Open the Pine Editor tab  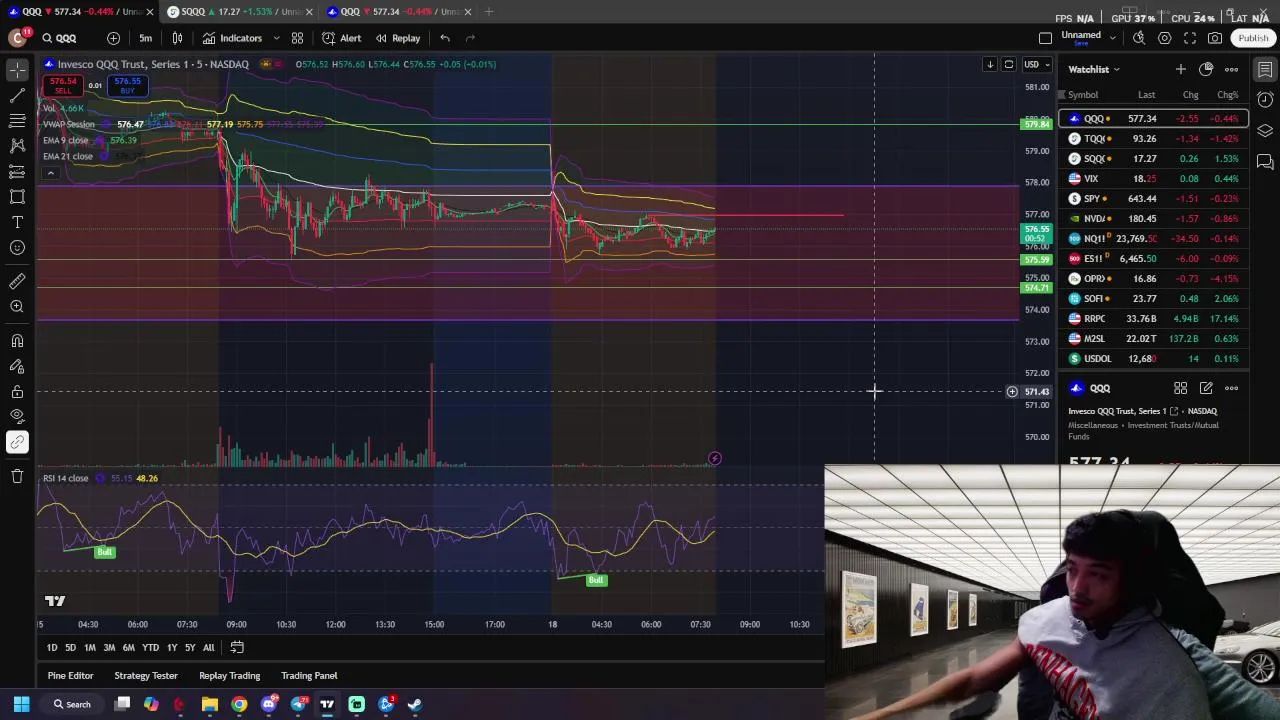[70, 676]
